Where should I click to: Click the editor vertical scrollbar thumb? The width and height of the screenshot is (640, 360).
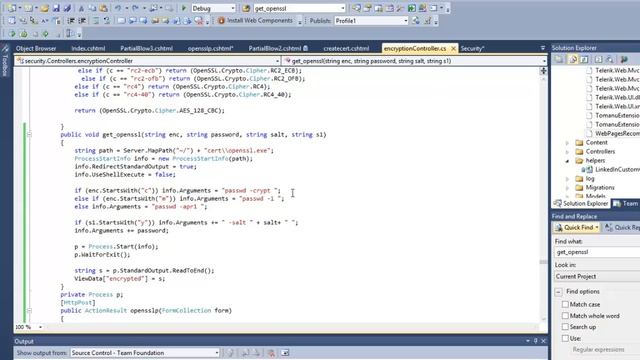[x=543, y=262]
